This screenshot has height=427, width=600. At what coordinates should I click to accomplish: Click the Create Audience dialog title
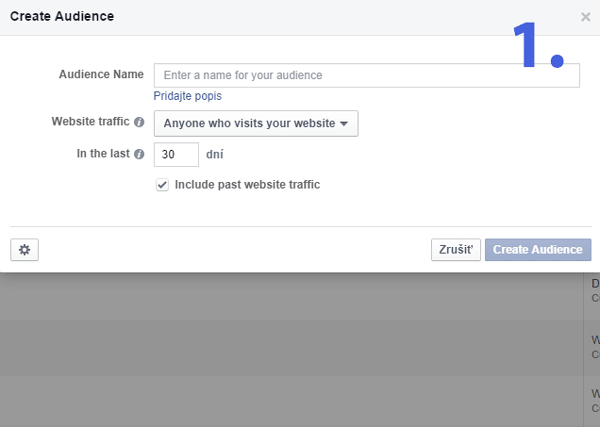coord(62,17)
